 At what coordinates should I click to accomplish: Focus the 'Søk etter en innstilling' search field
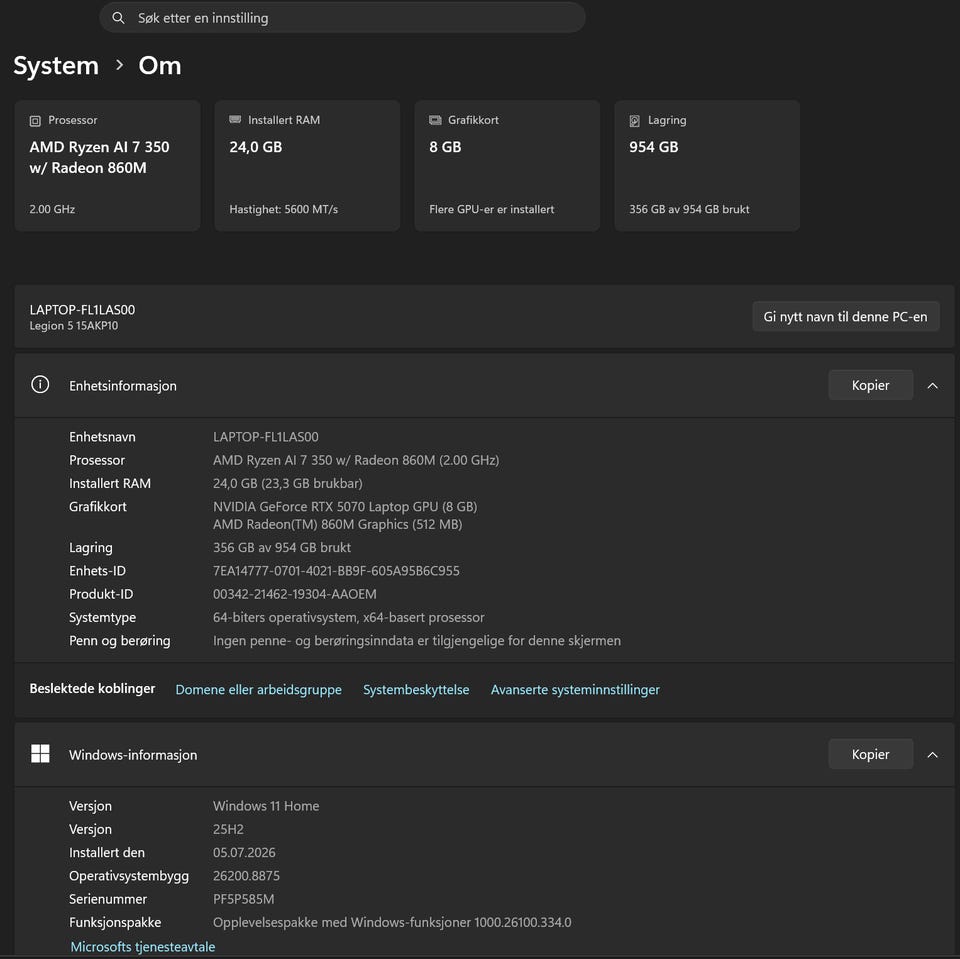pos(342,18)
